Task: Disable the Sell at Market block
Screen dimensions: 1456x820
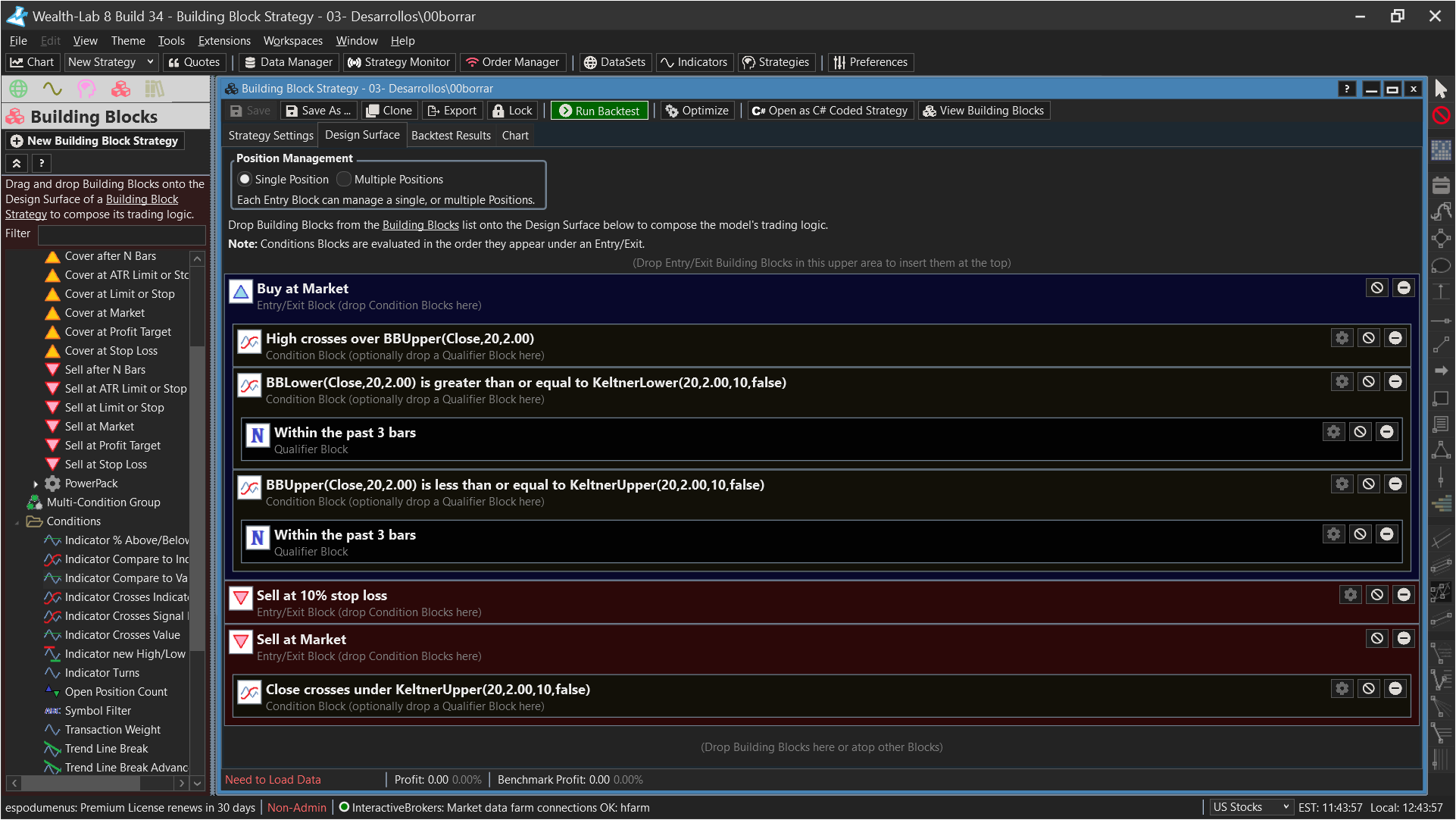Action: (1376, 639)
